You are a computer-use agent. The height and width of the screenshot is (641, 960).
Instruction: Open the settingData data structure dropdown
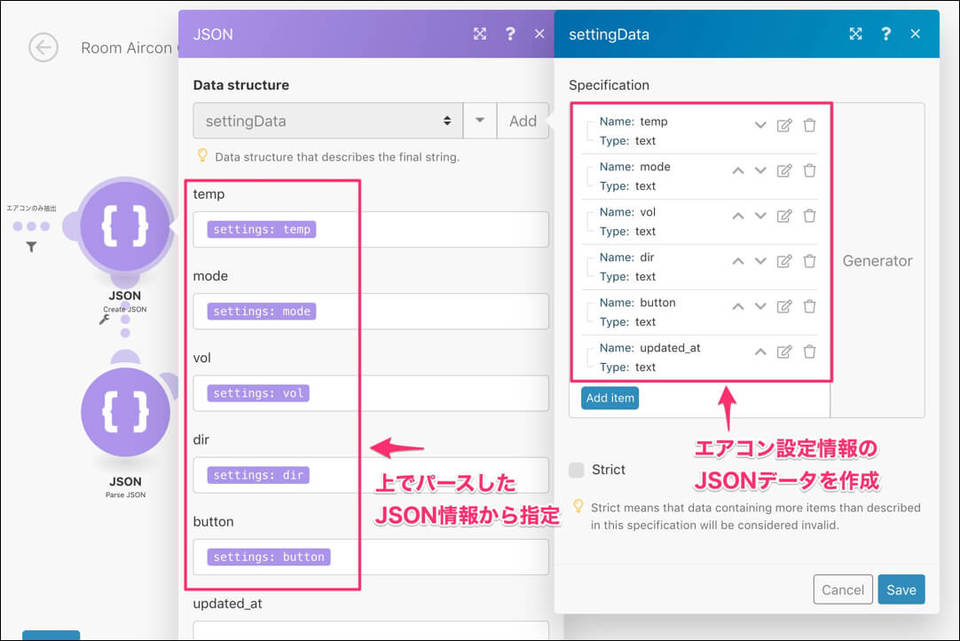[x=327, y=121]
